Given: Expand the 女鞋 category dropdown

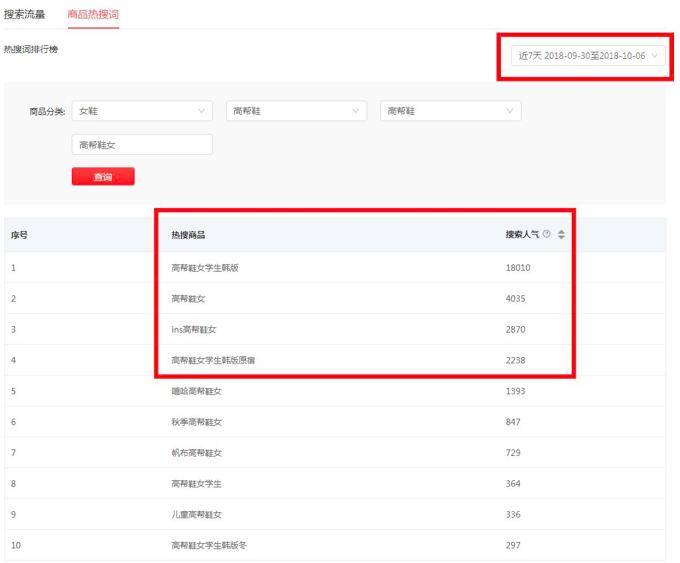Looking at the screenshot, I should point(142,111).
